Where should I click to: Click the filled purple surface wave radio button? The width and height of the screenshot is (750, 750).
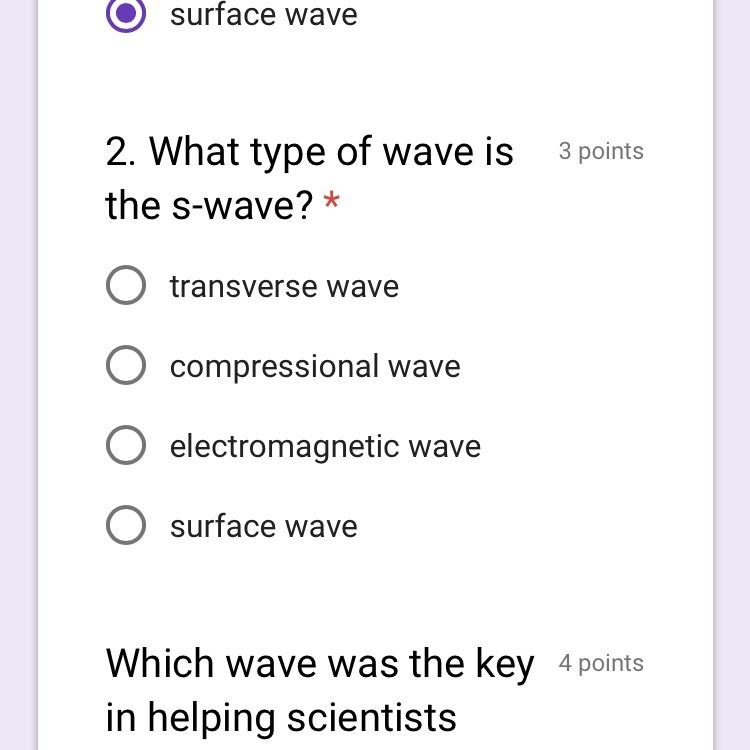point(126,13)
